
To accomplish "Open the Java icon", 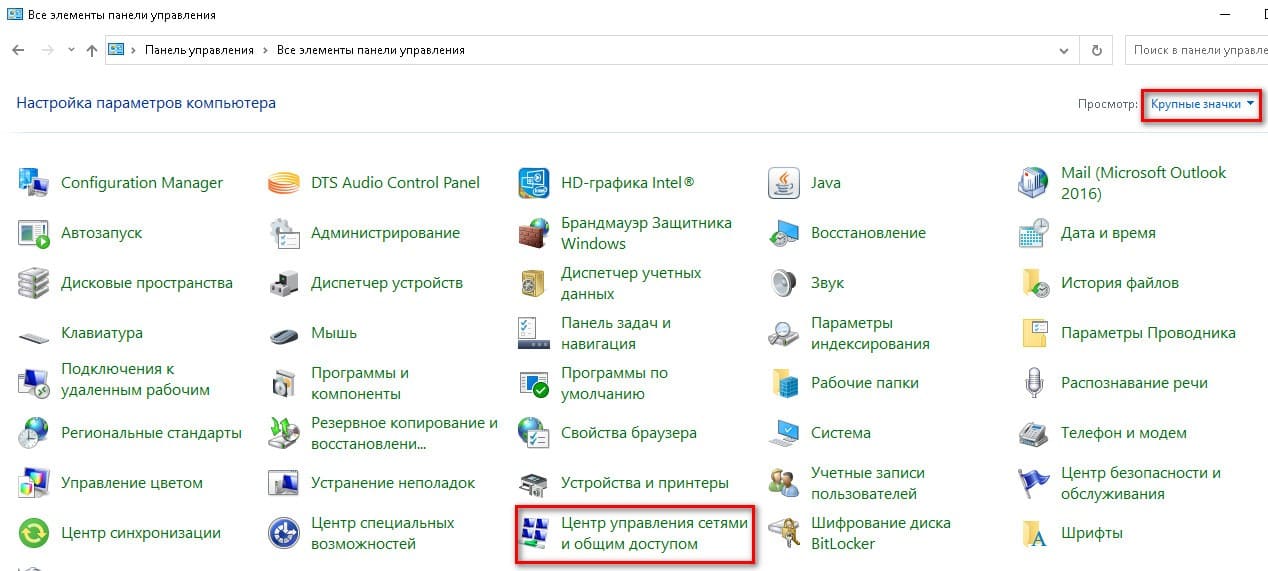I will point(784,183).
